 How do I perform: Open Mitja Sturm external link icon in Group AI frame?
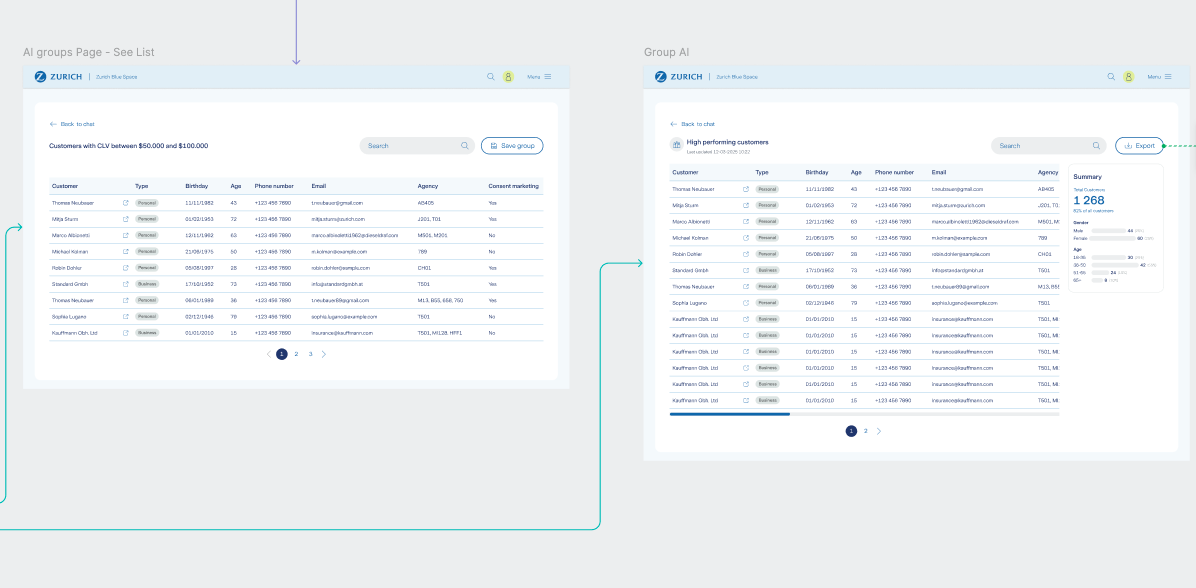746,205
